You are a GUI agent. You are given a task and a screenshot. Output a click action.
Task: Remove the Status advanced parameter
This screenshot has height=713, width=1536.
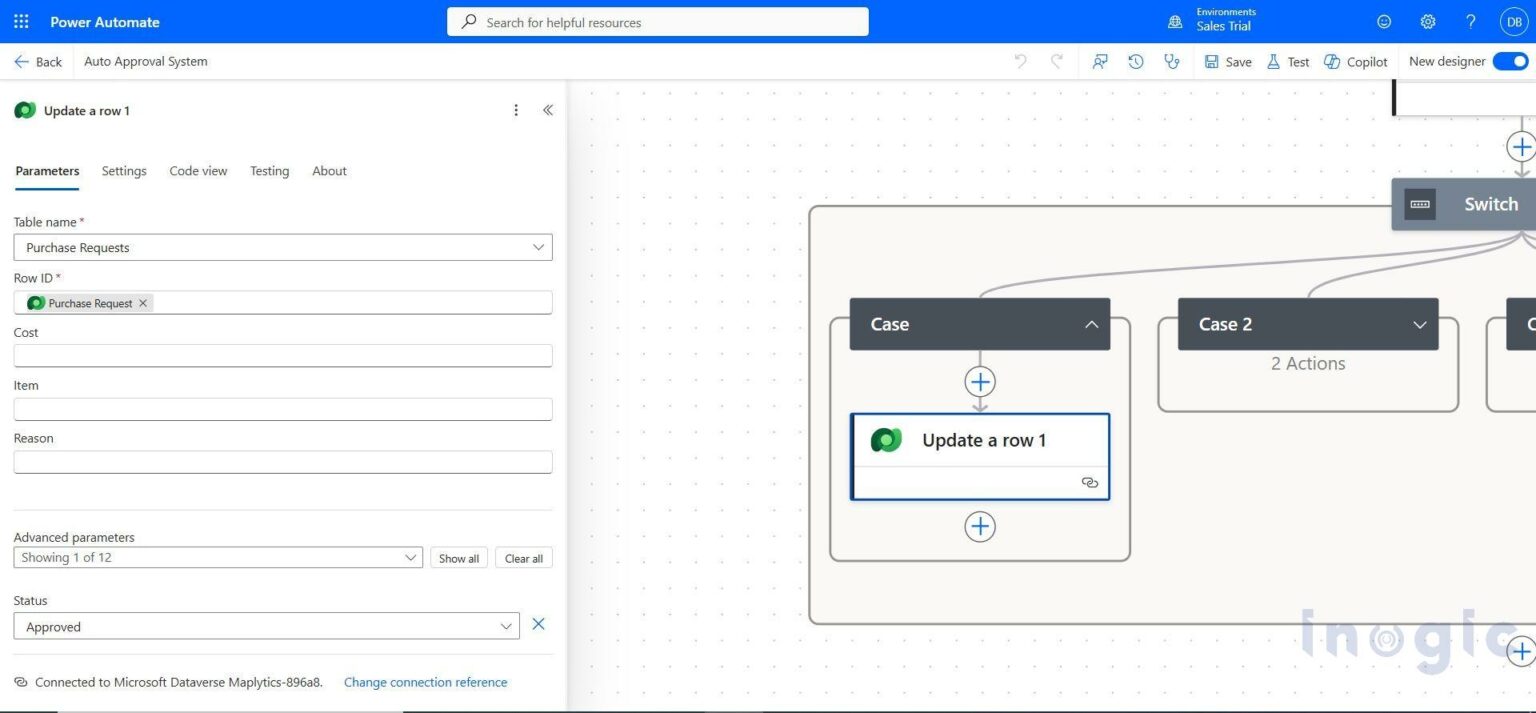pos(538,624)
